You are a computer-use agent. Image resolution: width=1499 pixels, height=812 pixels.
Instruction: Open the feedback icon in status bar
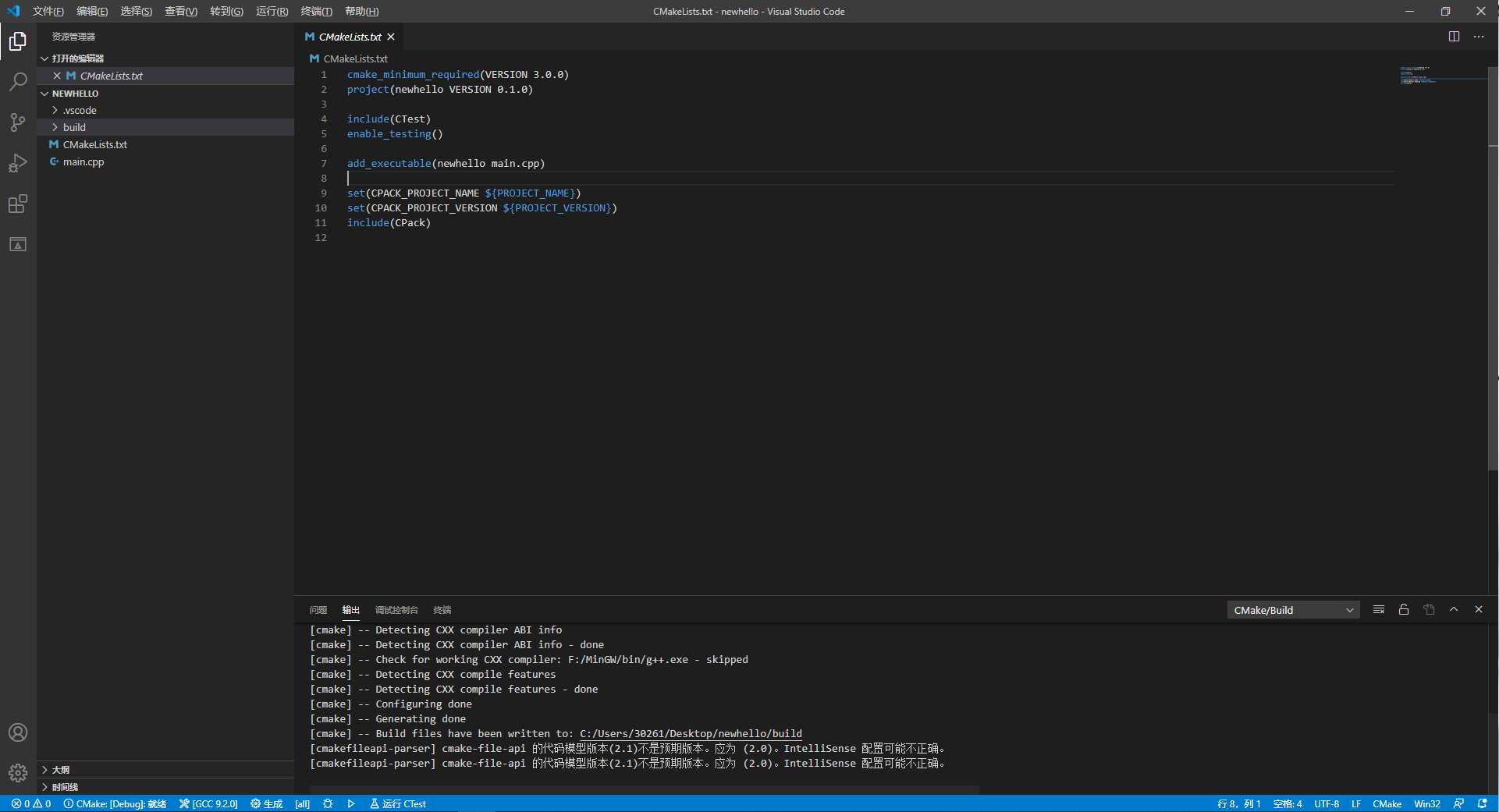(1458, 803)
